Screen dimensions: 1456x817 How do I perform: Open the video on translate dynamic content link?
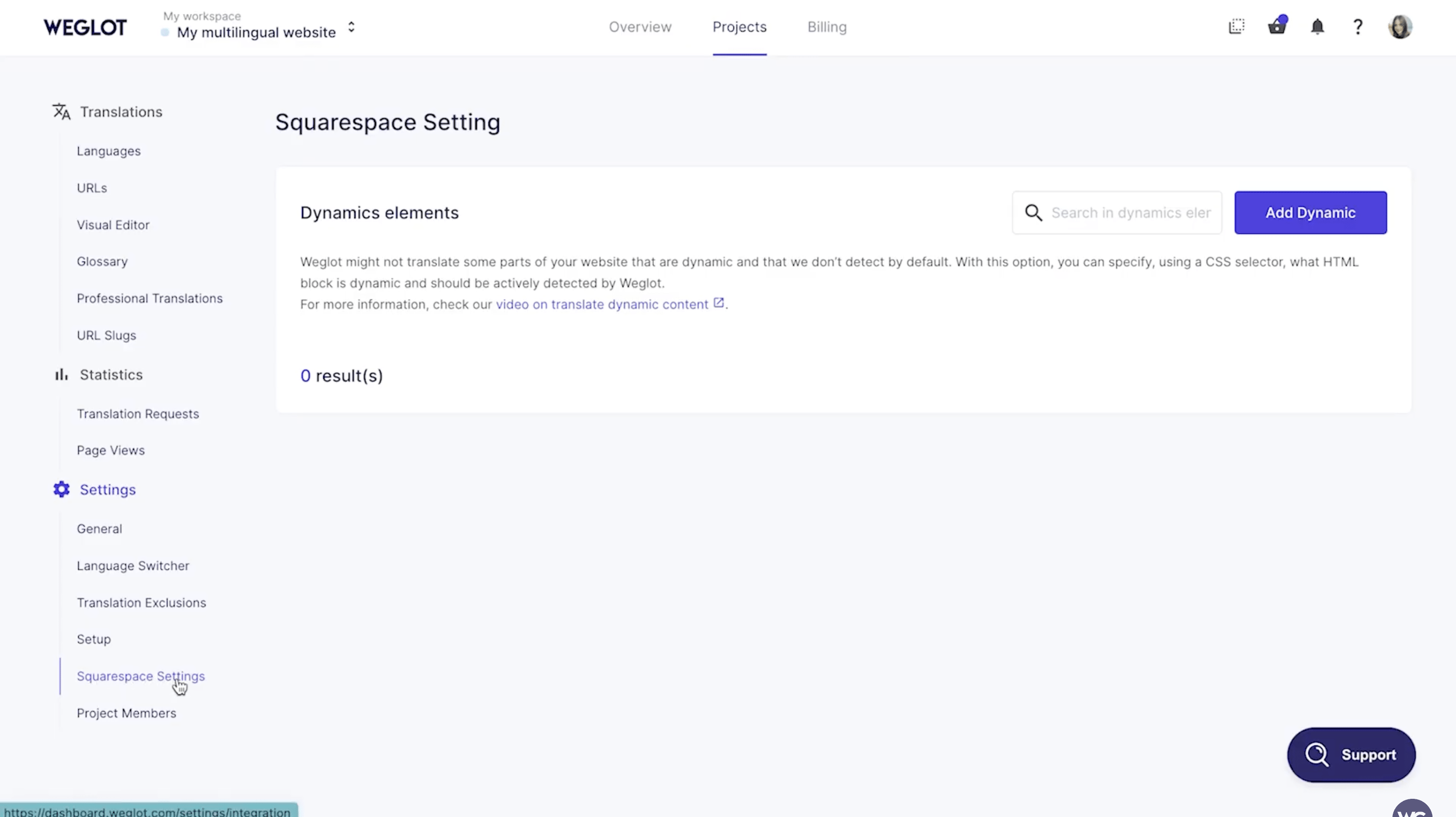click(x=602, y=304)
